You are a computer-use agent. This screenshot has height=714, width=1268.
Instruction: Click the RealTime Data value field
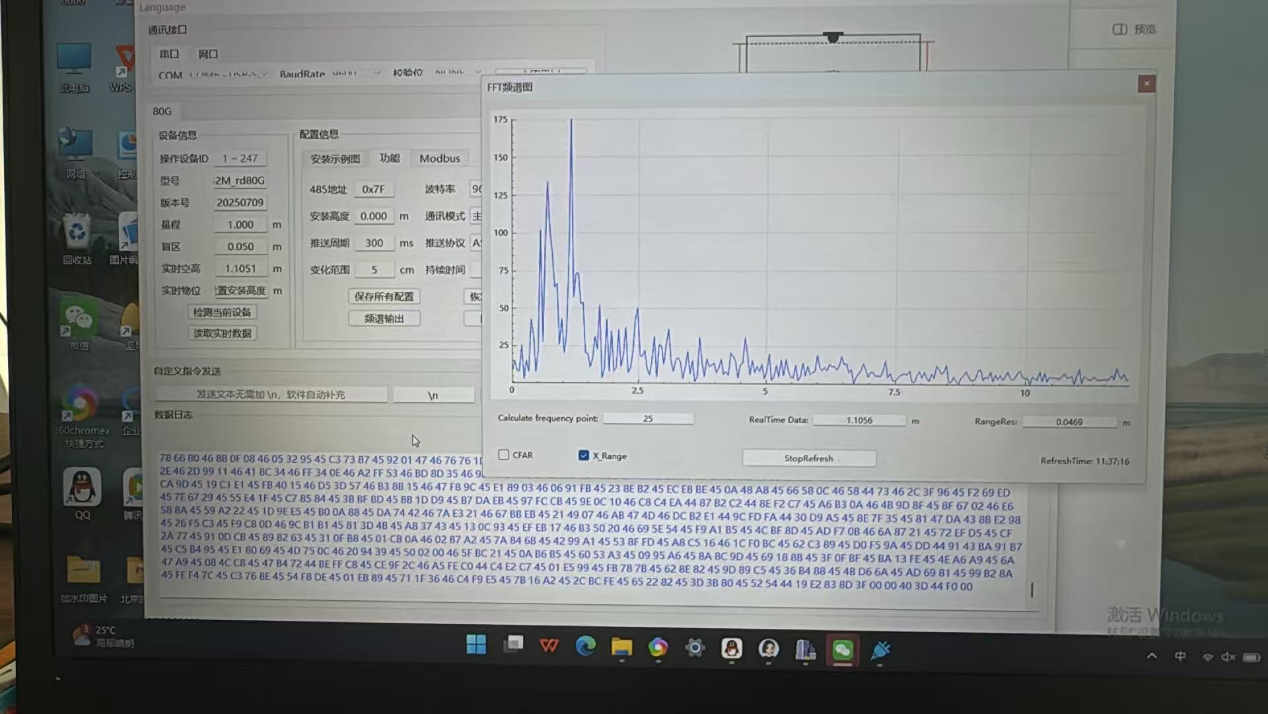coord(859,420)
